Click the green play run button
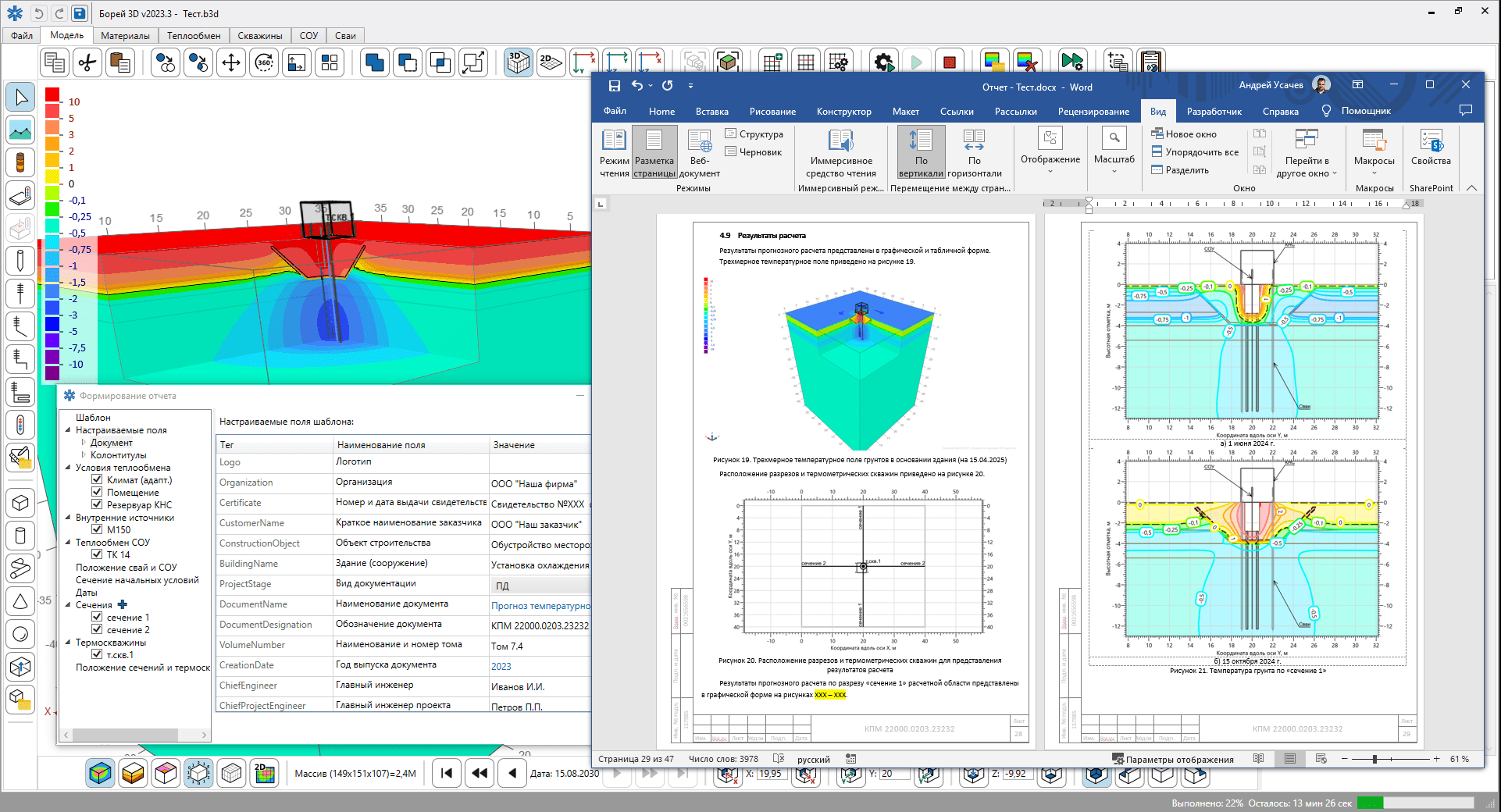This screenshot has height=812, width=1501. 917,62
